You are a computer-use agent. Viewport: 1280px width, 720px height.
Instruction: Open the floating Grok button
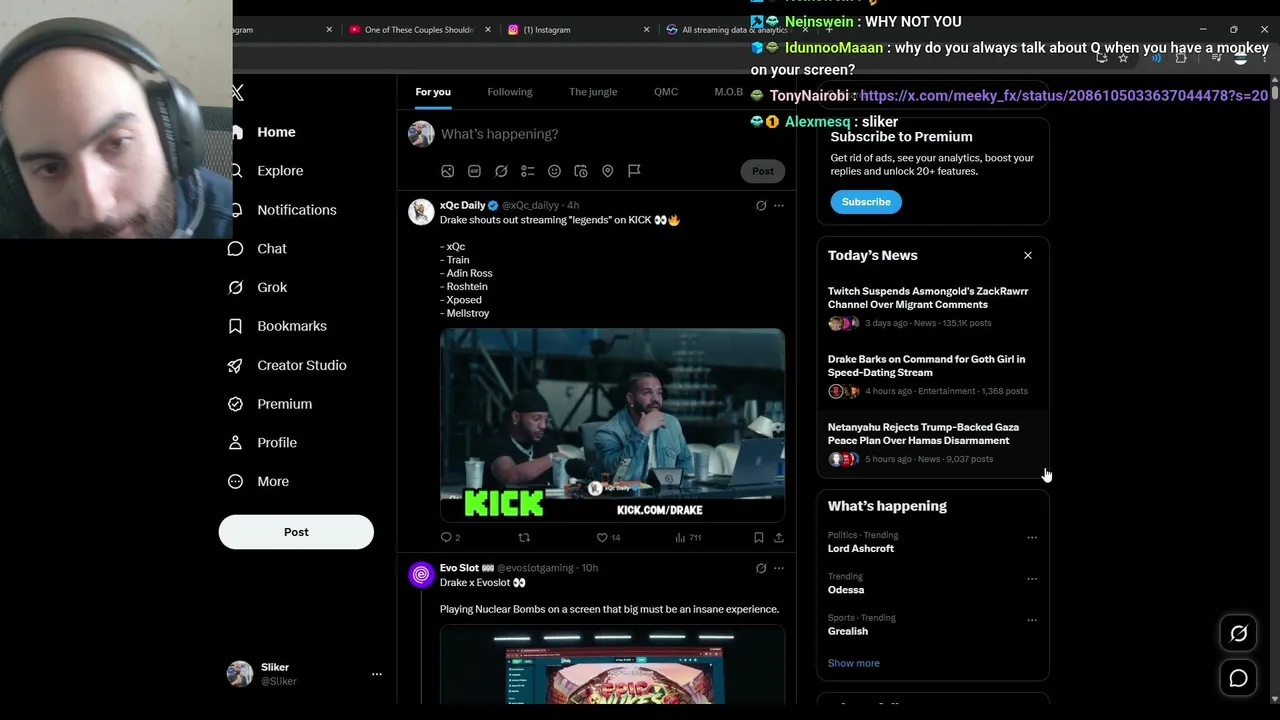[1239, 634]
